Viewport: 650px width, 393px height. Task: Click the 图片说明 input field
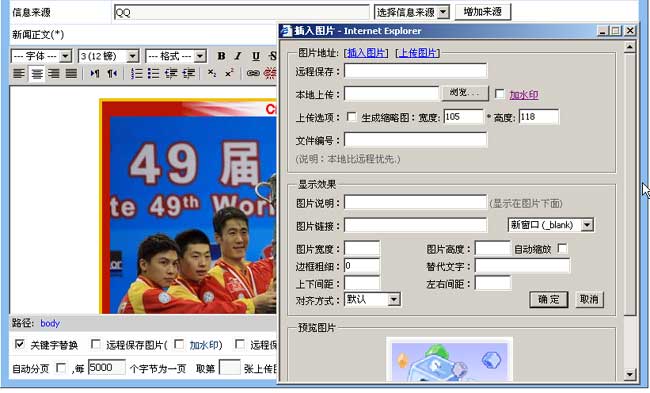click(x=415, y=203)
